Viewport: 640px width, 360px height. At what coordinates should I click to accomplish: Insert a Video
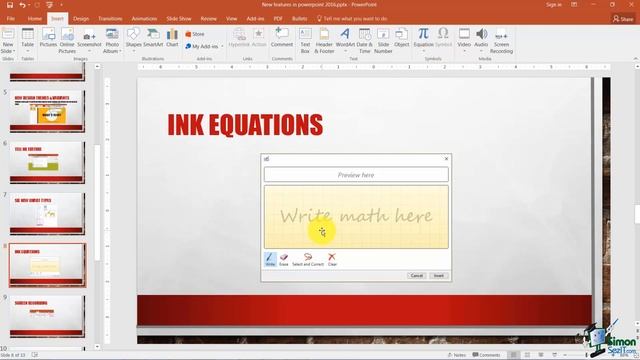[464, 39]
